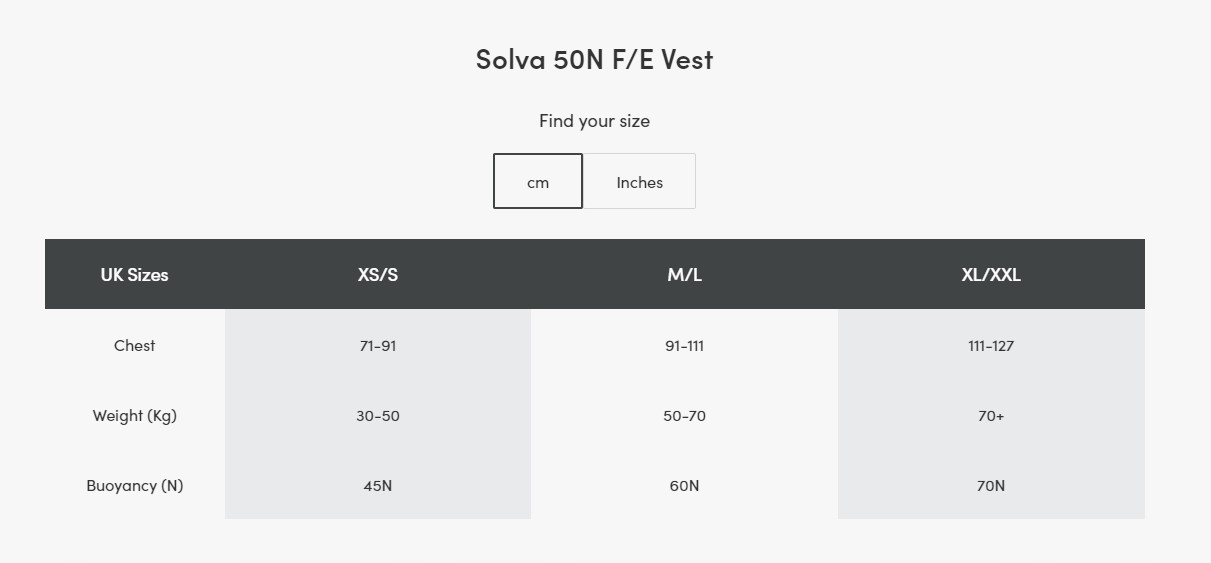This screenshot has height=563, width=1211.
Task: Switch size units to cm
Action: point(538,182)
